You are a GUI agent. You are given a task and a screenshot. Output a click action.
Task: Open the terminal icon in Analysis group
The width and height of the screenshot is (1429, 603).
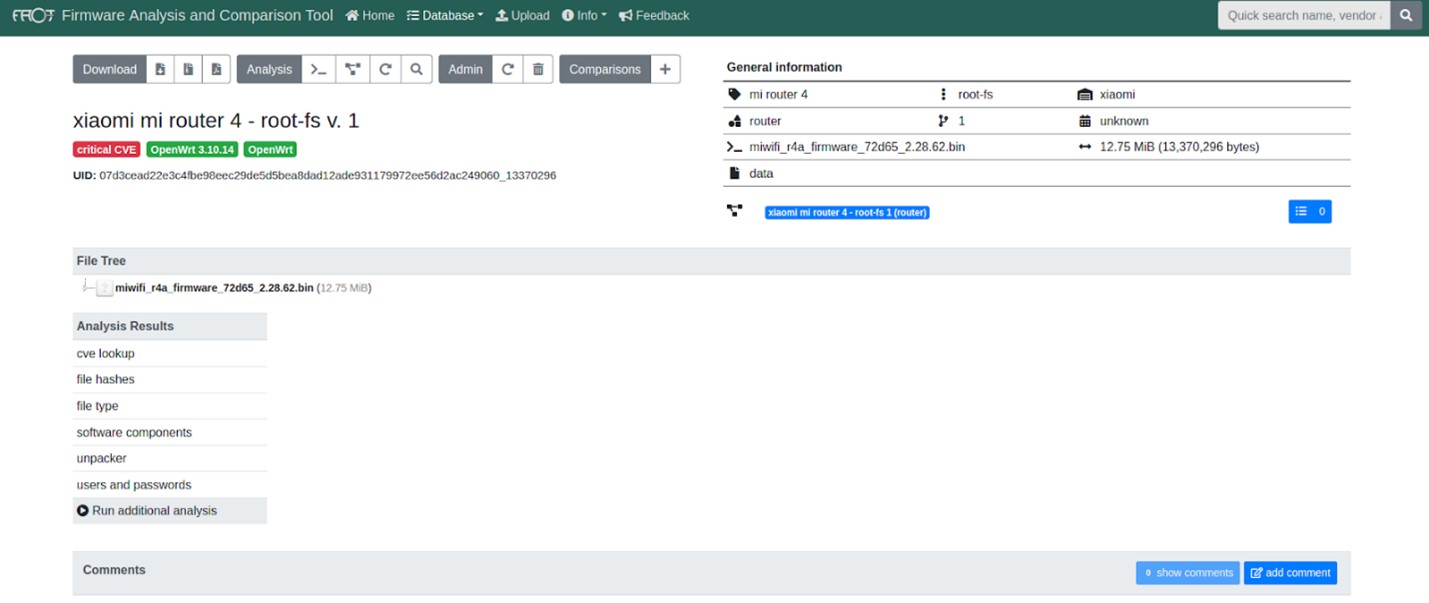318,69
